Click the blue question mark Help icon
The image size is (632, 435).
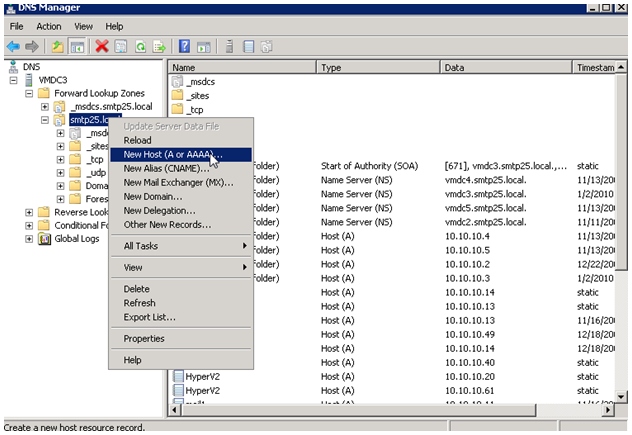point(184,47)
